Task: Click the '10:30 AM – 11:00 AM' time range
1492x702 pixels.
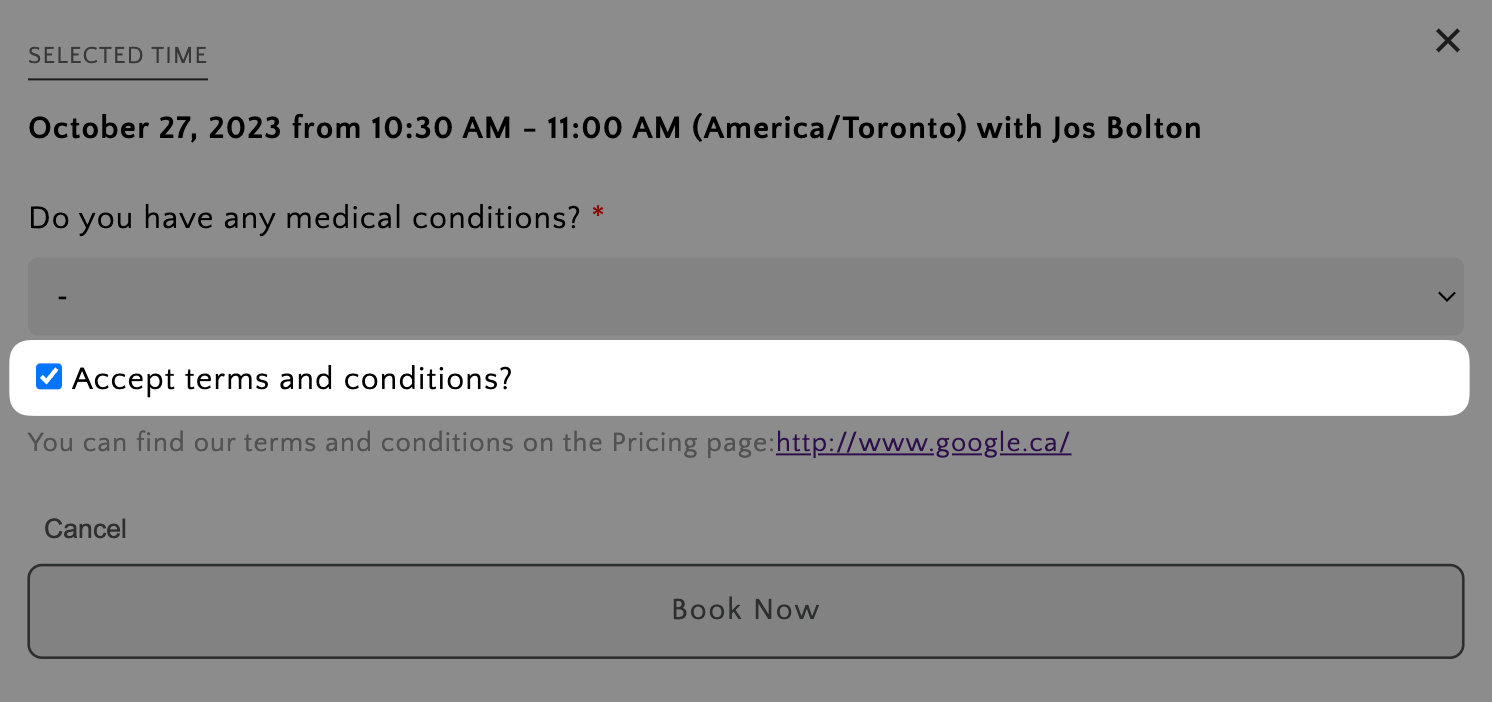Action: click(x=526, y=128)
